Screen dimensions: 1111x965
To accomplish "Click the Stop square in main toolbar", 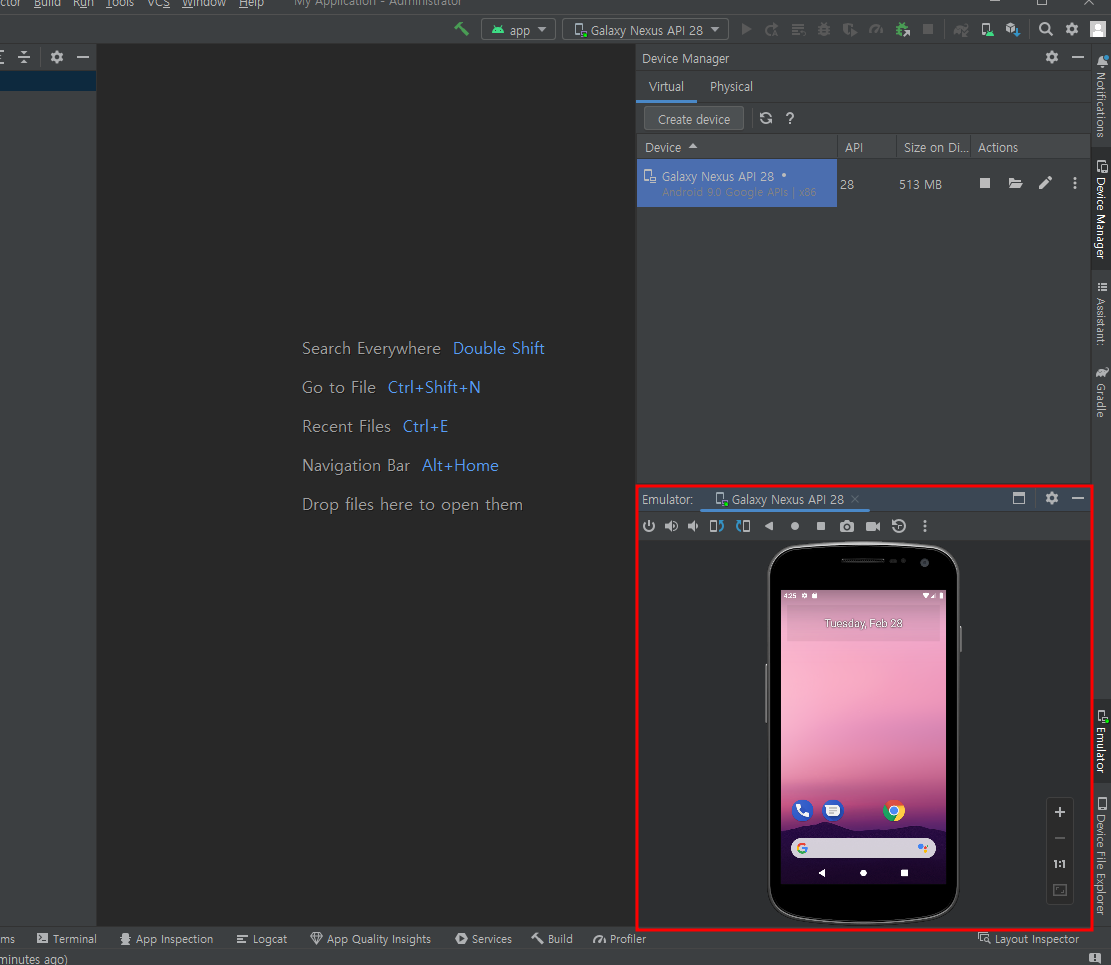I will click(x=928, y=29).
